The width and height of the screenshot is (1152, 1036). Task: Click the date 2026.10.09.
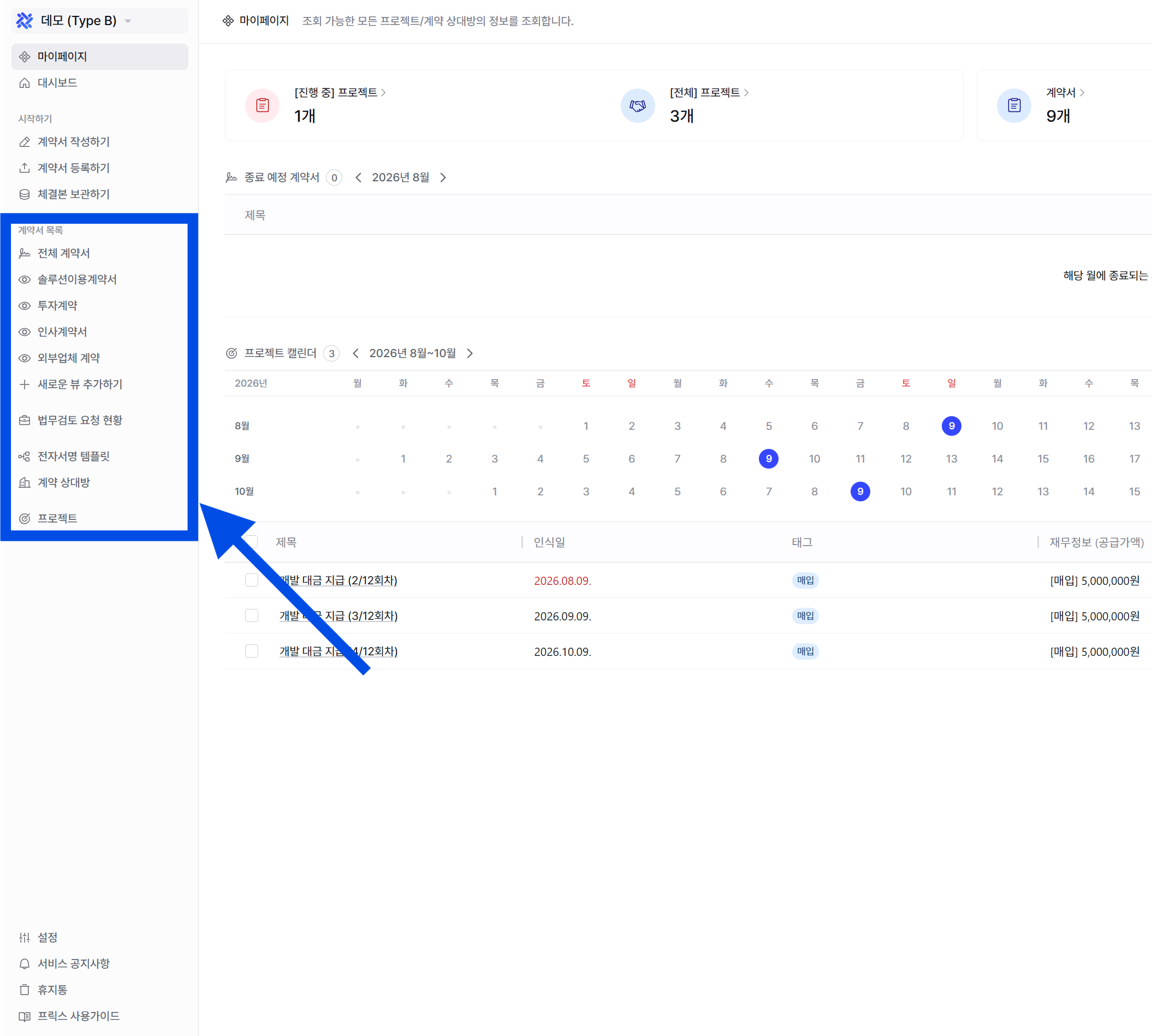562,652
